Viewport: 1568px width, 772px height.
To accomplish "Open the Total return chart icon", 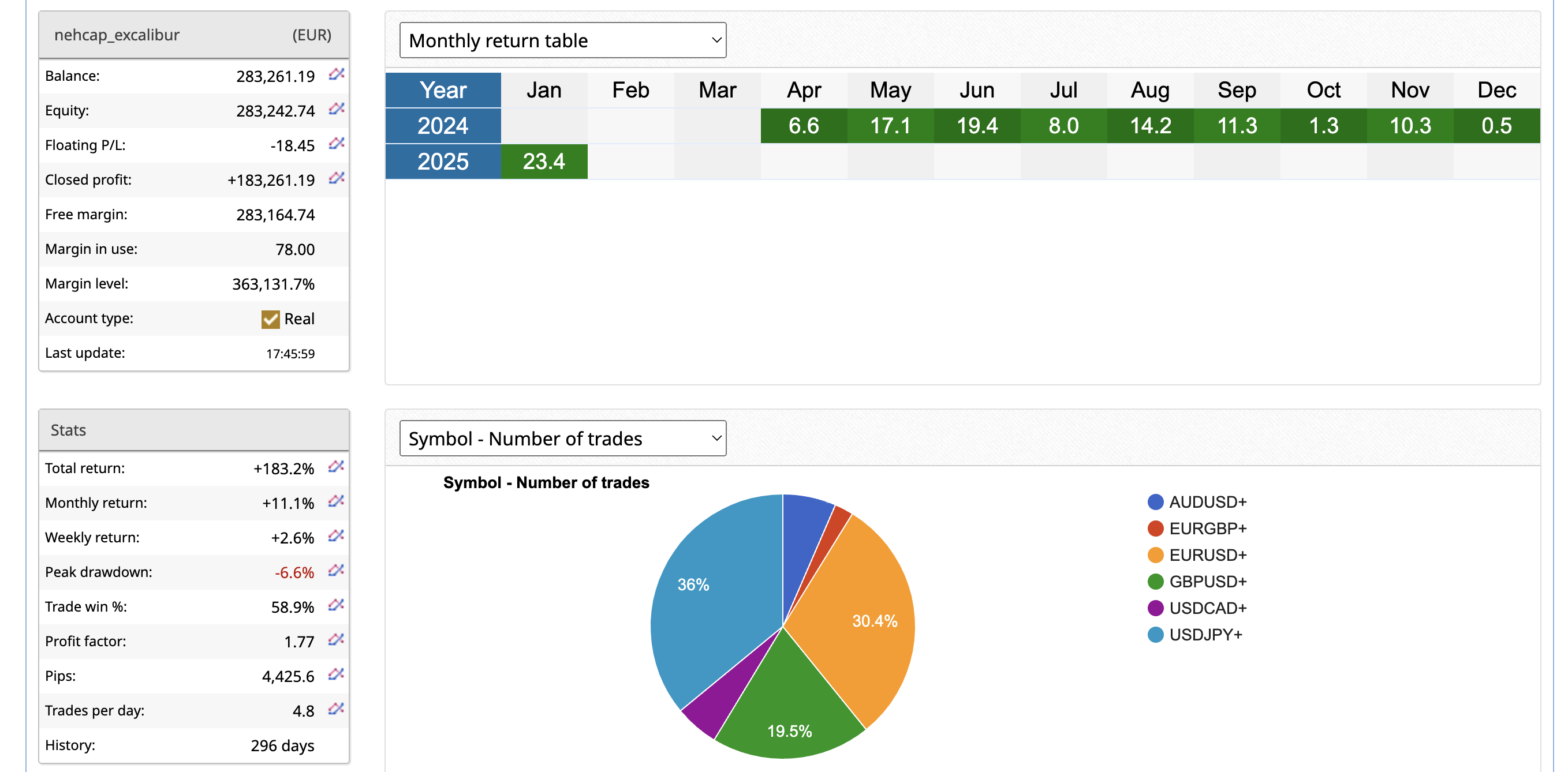I will point(336,467).
